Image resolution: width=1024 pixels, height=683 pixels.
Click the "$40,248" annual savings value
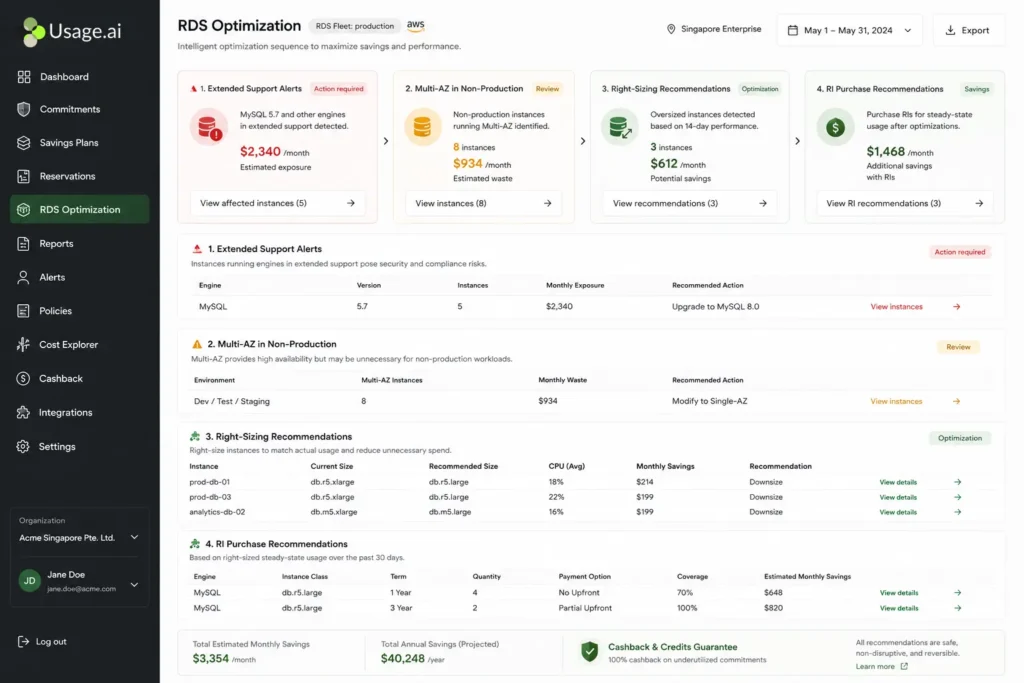click(x=402, y=659)
